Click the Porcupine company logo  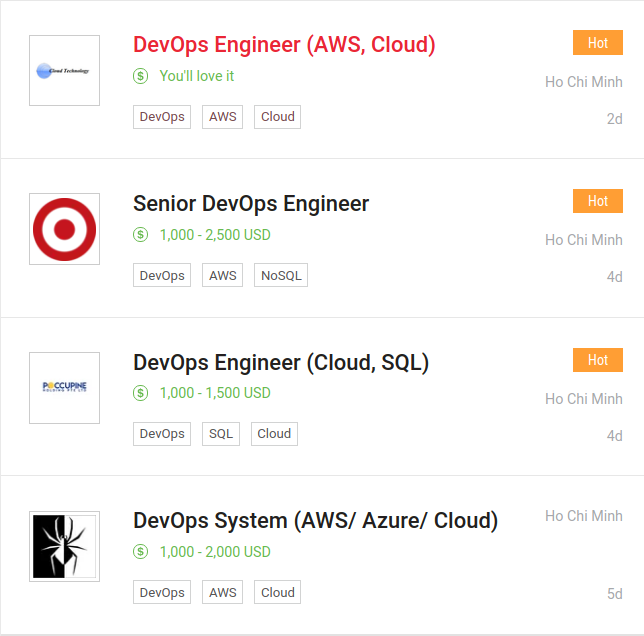[x=64, y=388]
